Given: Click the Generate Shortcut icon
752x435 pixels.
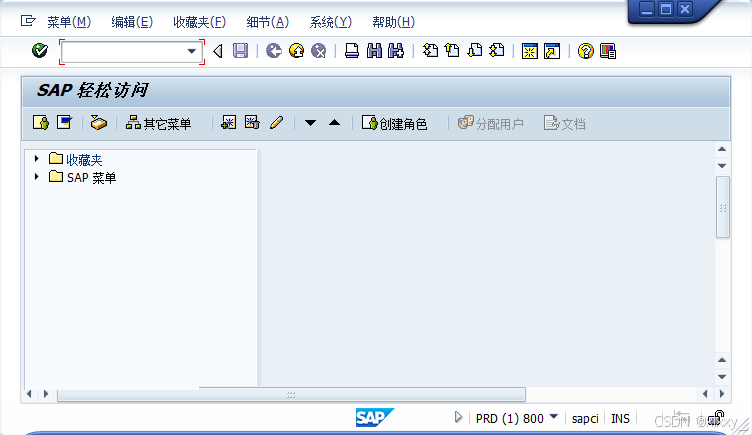Looking at the screenshot, I should [552, 51].
